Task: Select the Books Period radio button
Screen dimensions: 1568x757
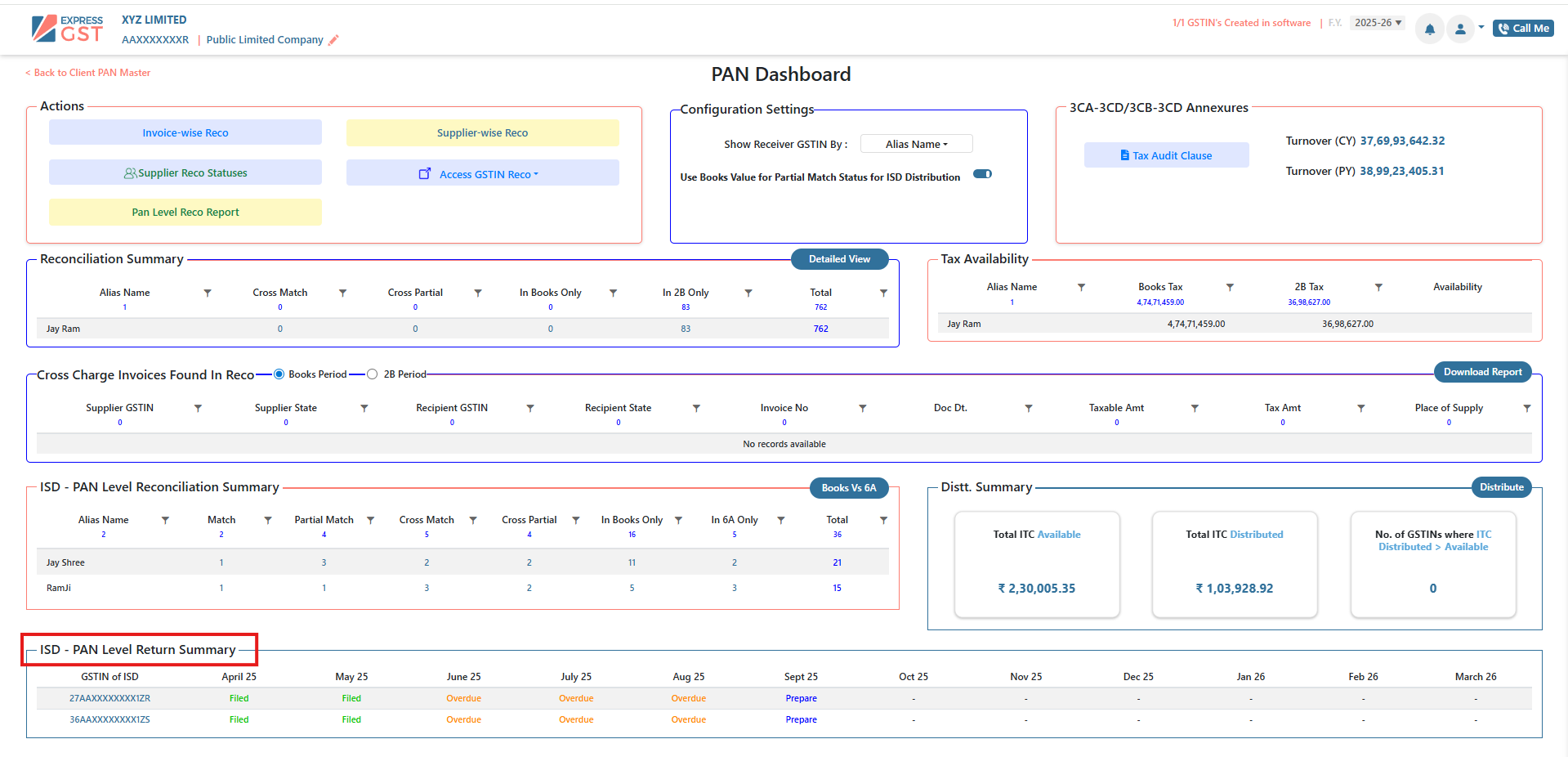Action: pyautogui.click(x=279, y=374)
